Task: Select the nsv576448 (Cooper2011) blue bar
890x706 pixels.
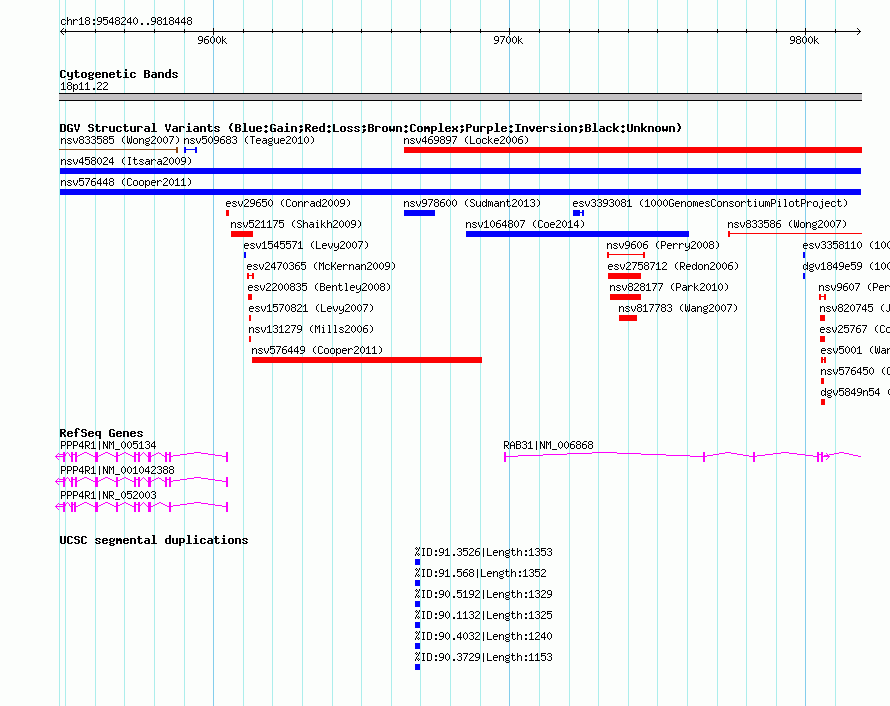Action: coord(460,192)
